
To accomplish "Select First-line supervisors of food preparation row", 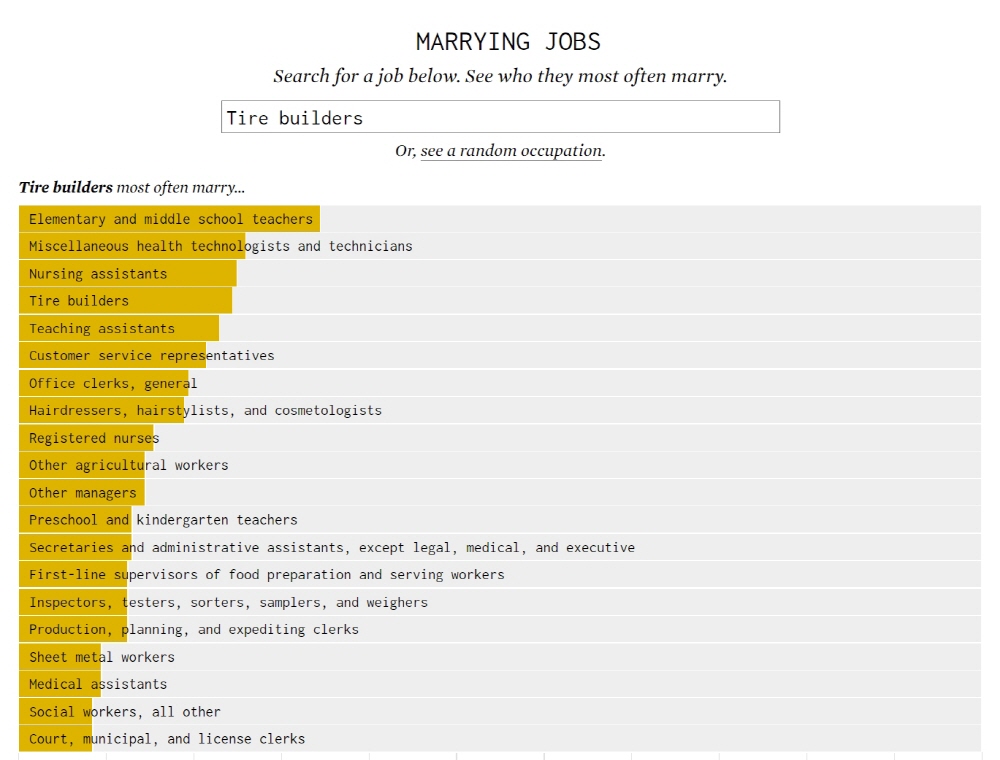I will (266, 575).
